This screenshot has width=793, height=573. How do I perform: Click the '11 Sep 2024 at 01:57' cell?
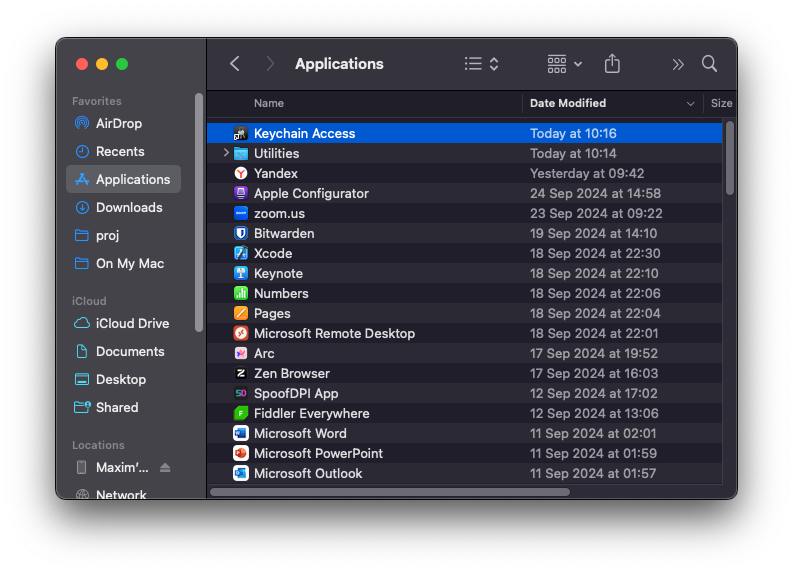pyautogui.click(x=593, y=473)
